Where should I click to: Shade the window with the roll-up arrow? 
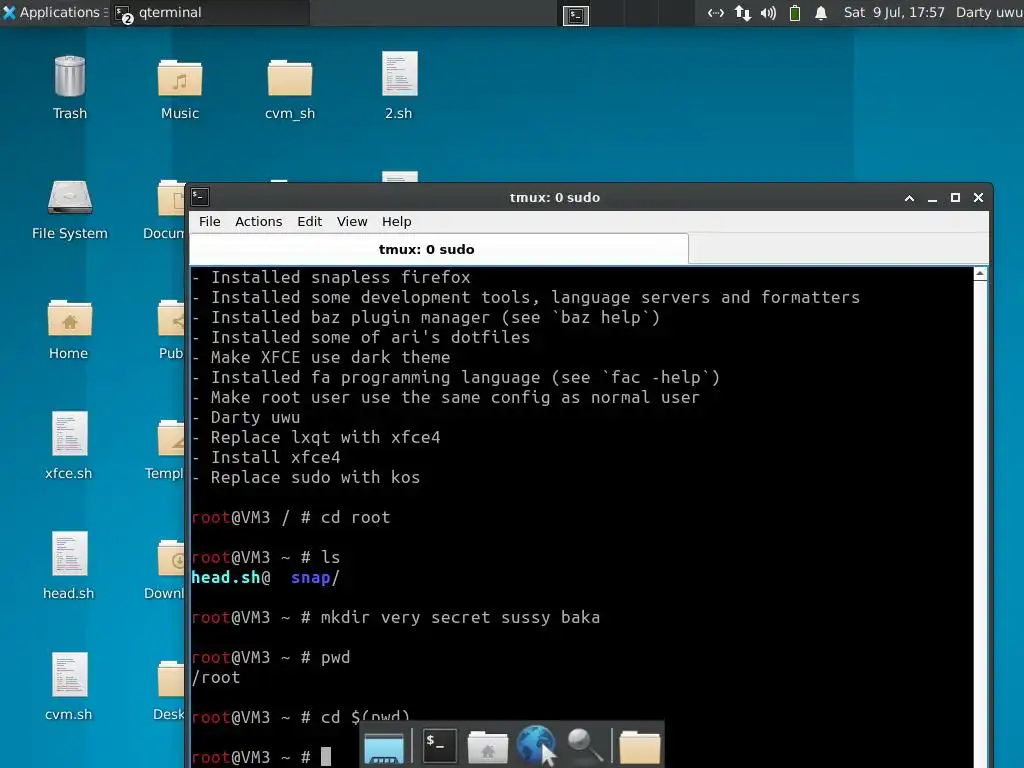[x=909, y=197]
